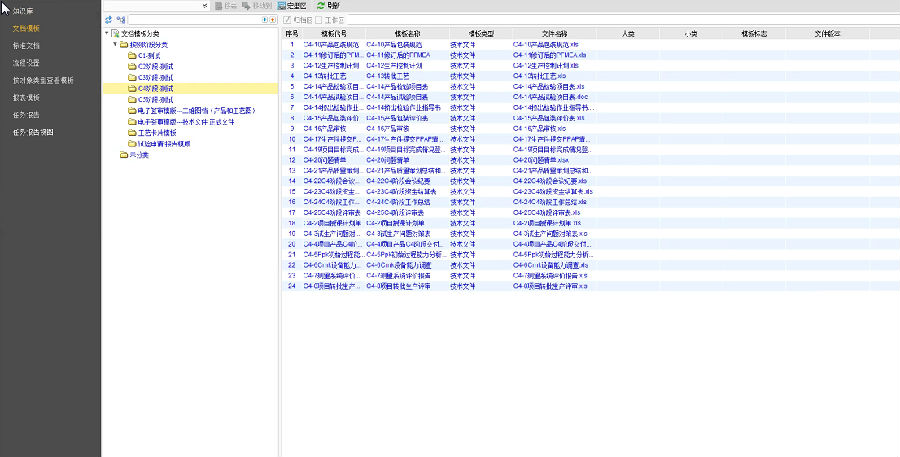Open 文档模板 in the left sidebar
Screen dimensions: 900x457
(26, 28)
